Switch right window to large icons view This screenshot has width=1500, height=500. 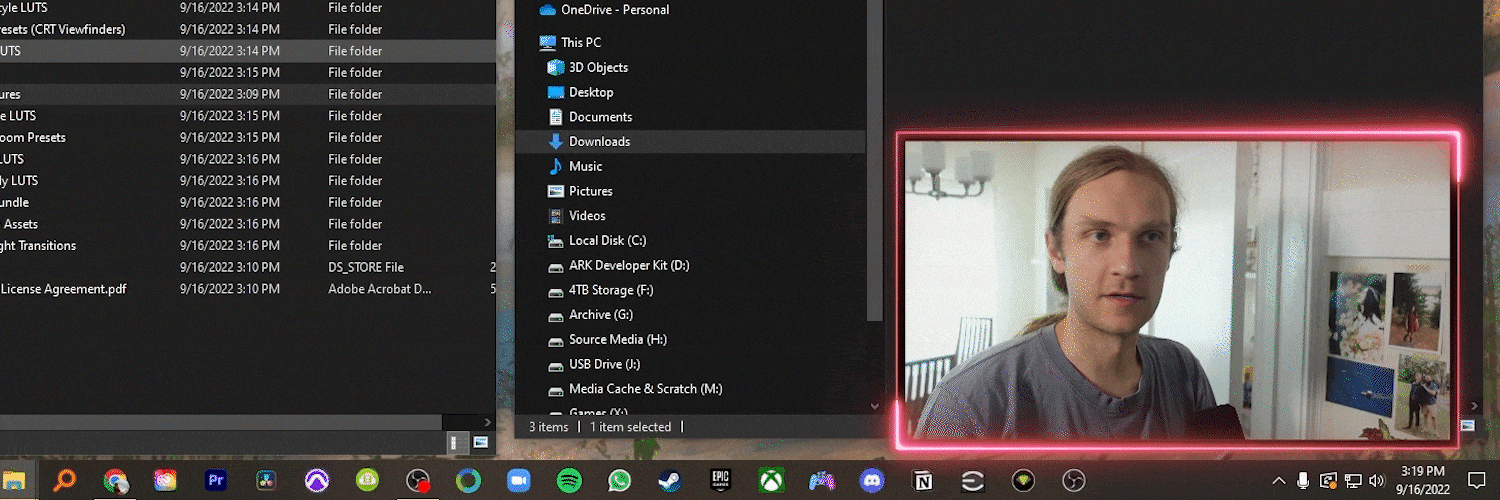pyautogui.click(x=1468, y=426)
